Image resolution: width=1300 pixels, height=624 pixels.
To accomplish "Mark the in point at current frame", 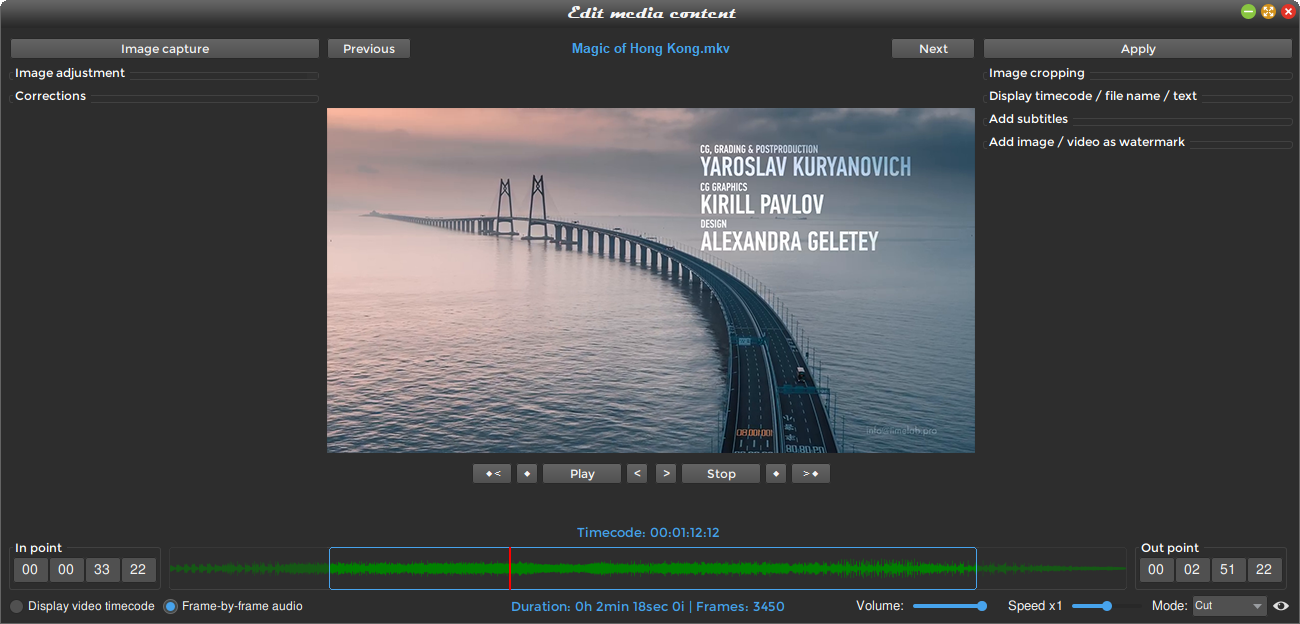I will point(527,473).
